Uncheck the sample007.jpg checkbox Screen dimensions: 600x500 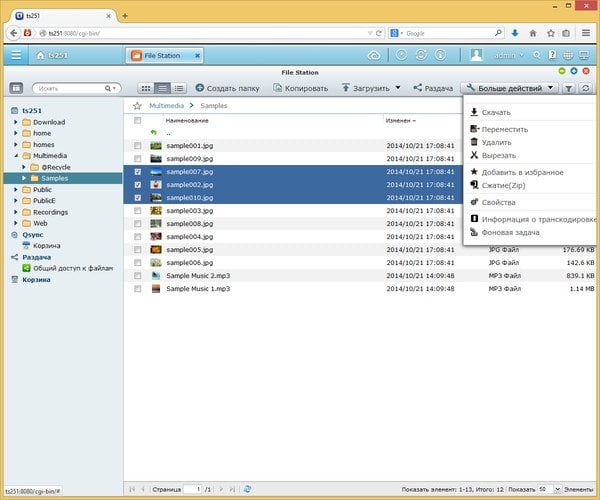[x=138, y=172]
